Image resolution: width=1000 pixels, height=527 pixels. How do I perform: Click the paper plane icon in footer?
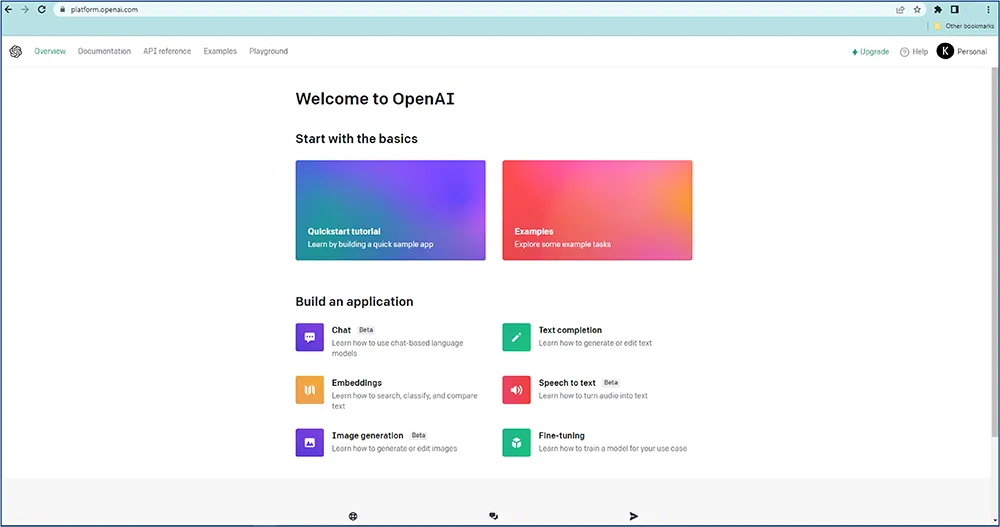coord(633,516)
